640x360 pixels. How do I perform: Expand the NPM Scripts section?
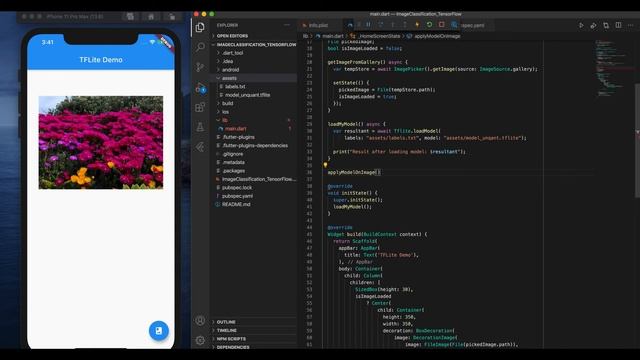pyautogui.click(x=253, y=339)
